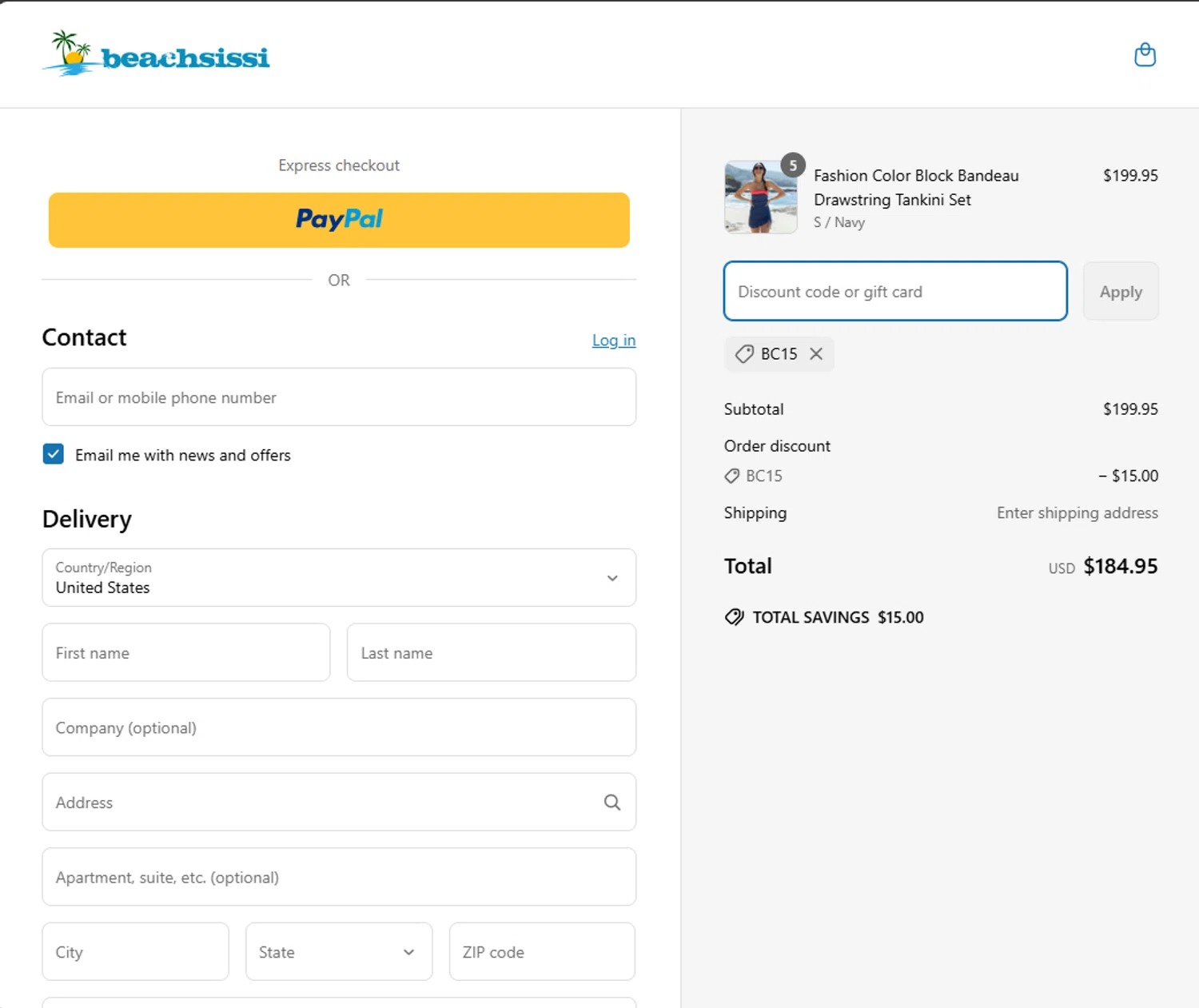Click the Discount code or gift card field
This screenshot has height=1008, width=1199.
895,291
